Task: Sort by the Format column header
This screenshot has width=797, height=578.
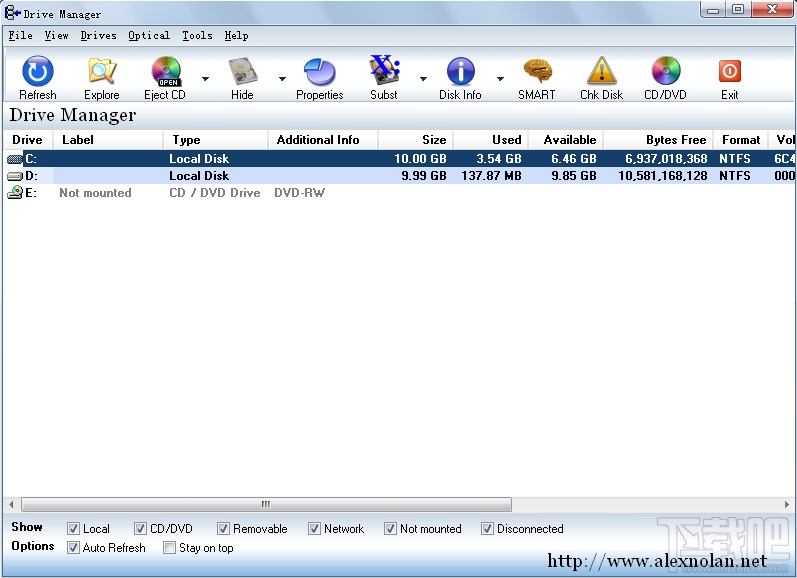Action: (x=741, y=140)
